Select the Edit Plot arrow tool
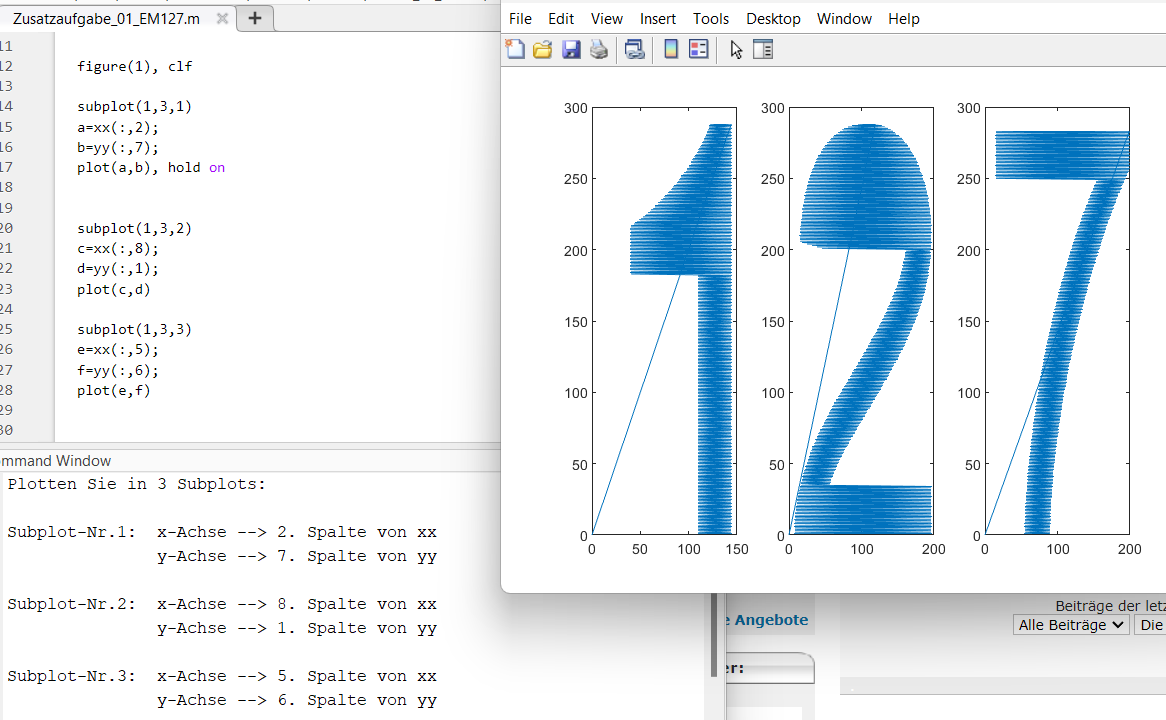Screen dimensions: 1166x720 pyautogui.click(x=736, y=49)
